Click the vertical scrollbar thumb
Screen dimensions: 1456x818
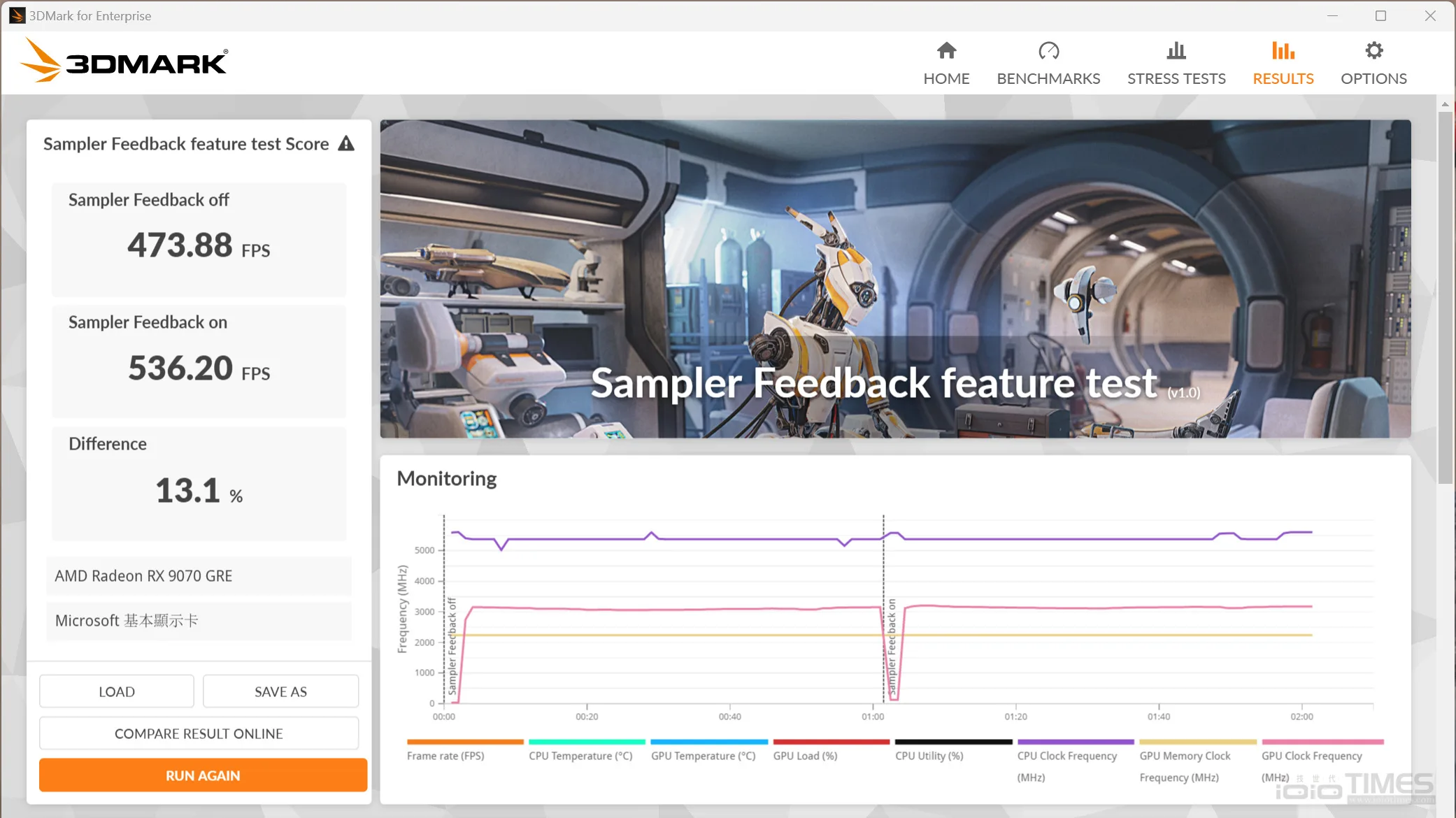(x=1445, y=297)
